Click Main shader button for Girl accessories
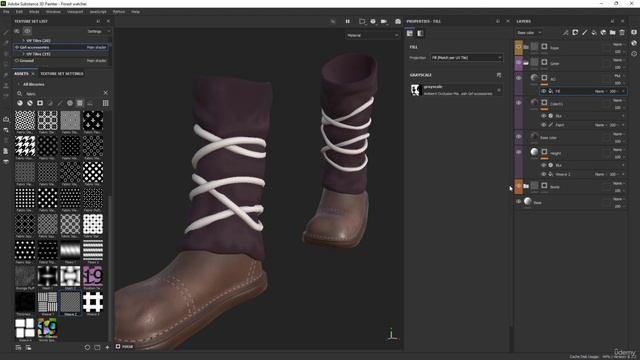Viewport: 640px width, 360px height. tap(96, 47)
